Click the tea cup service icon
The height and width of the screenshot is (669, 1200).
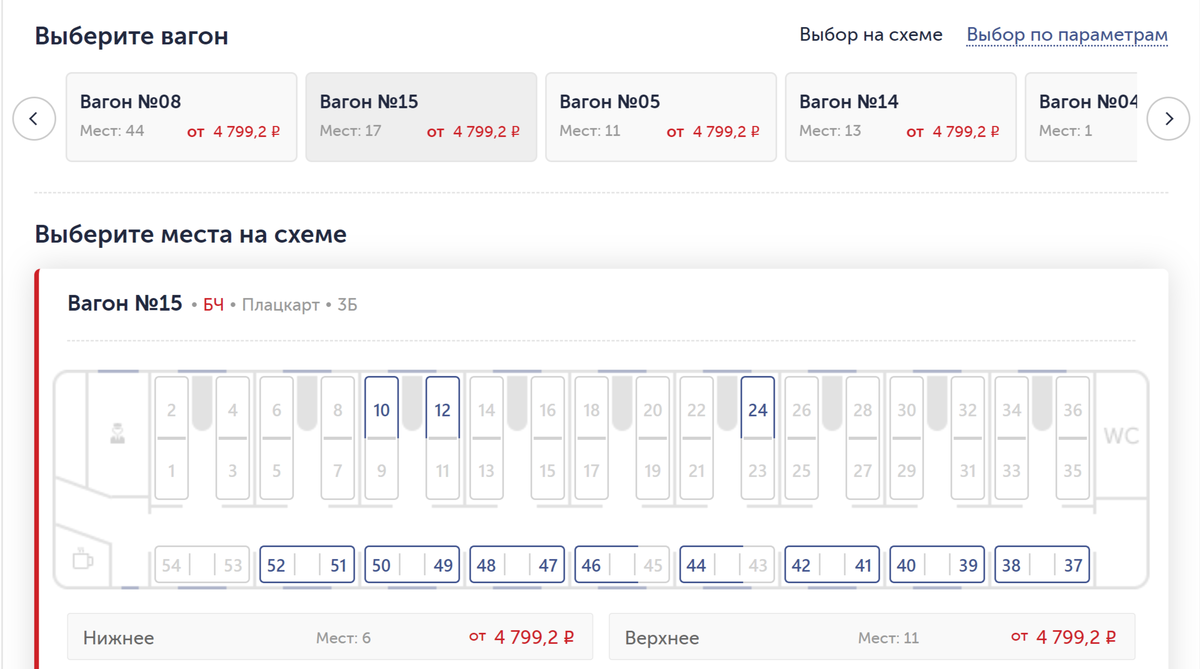point(82,559)
